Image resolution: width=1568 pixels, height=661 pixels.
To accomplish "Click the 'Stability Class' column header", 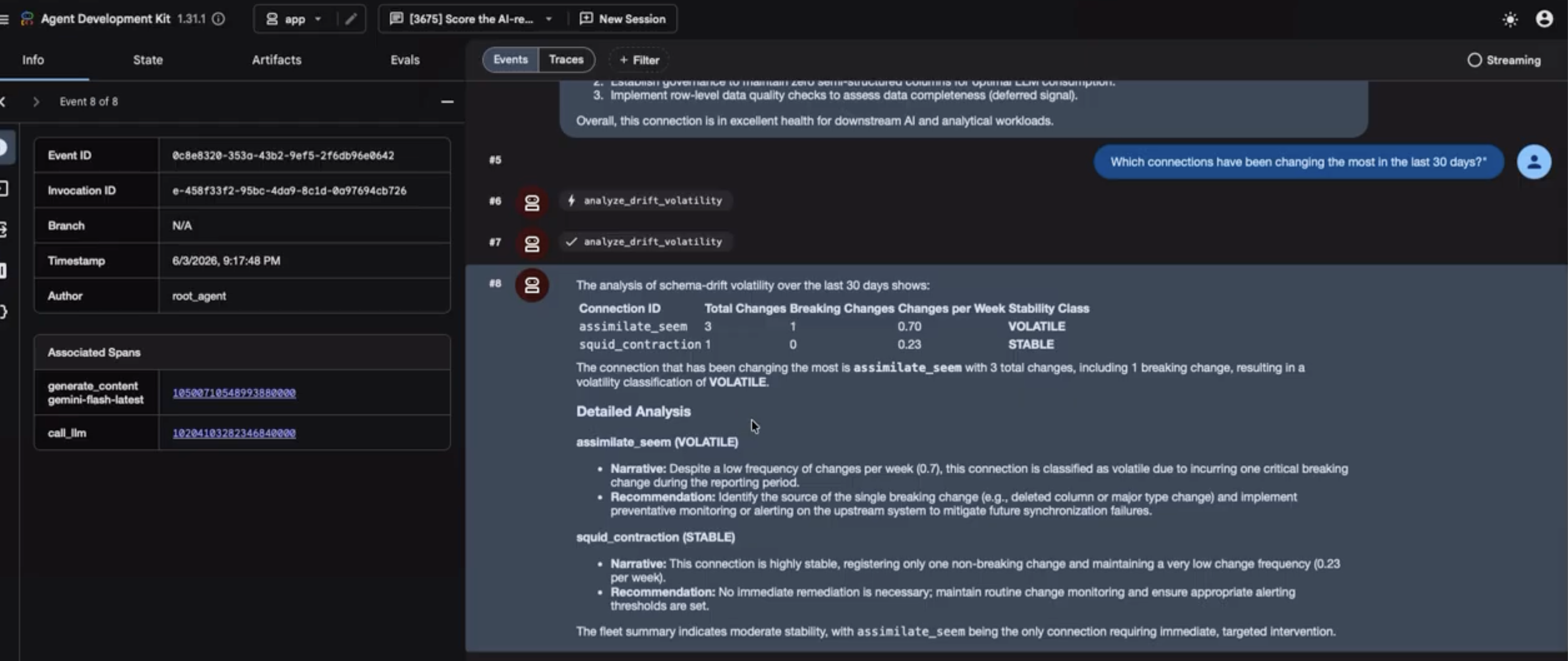I will pyautogui.click(x=1048, y=308).
